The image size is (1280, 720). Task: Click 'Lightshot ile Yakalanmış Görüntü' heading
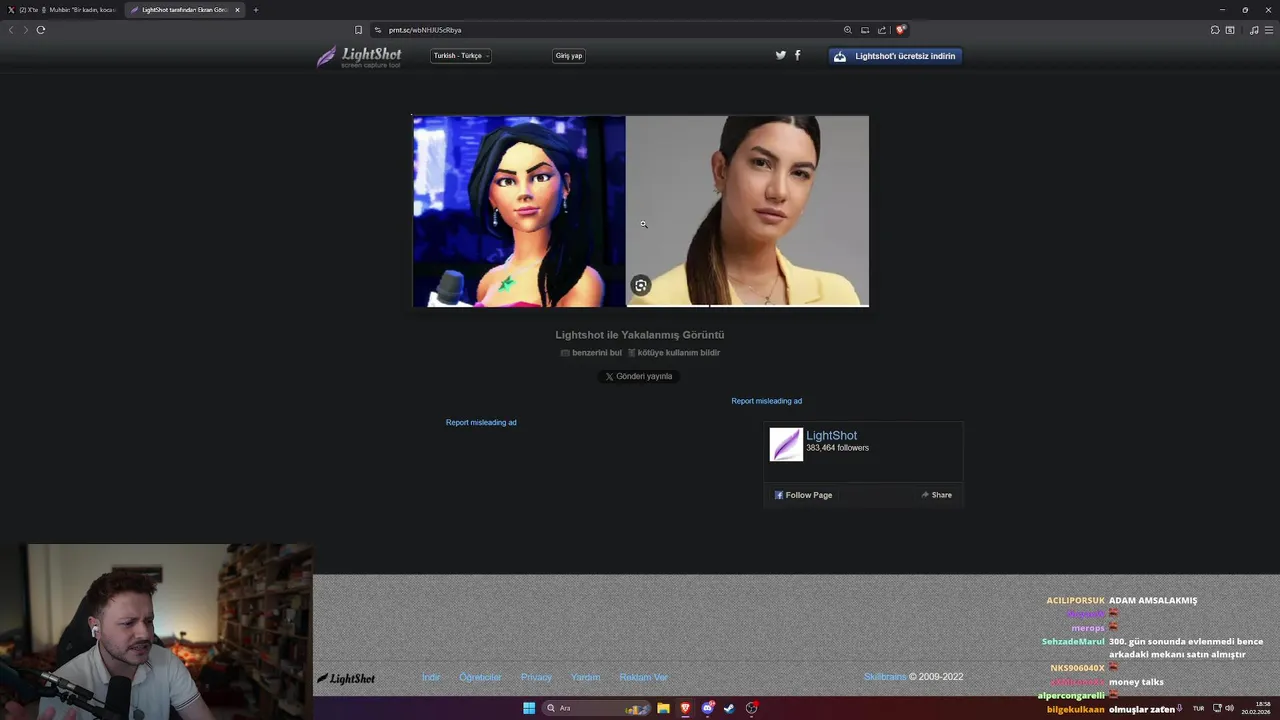click(640, 335)
